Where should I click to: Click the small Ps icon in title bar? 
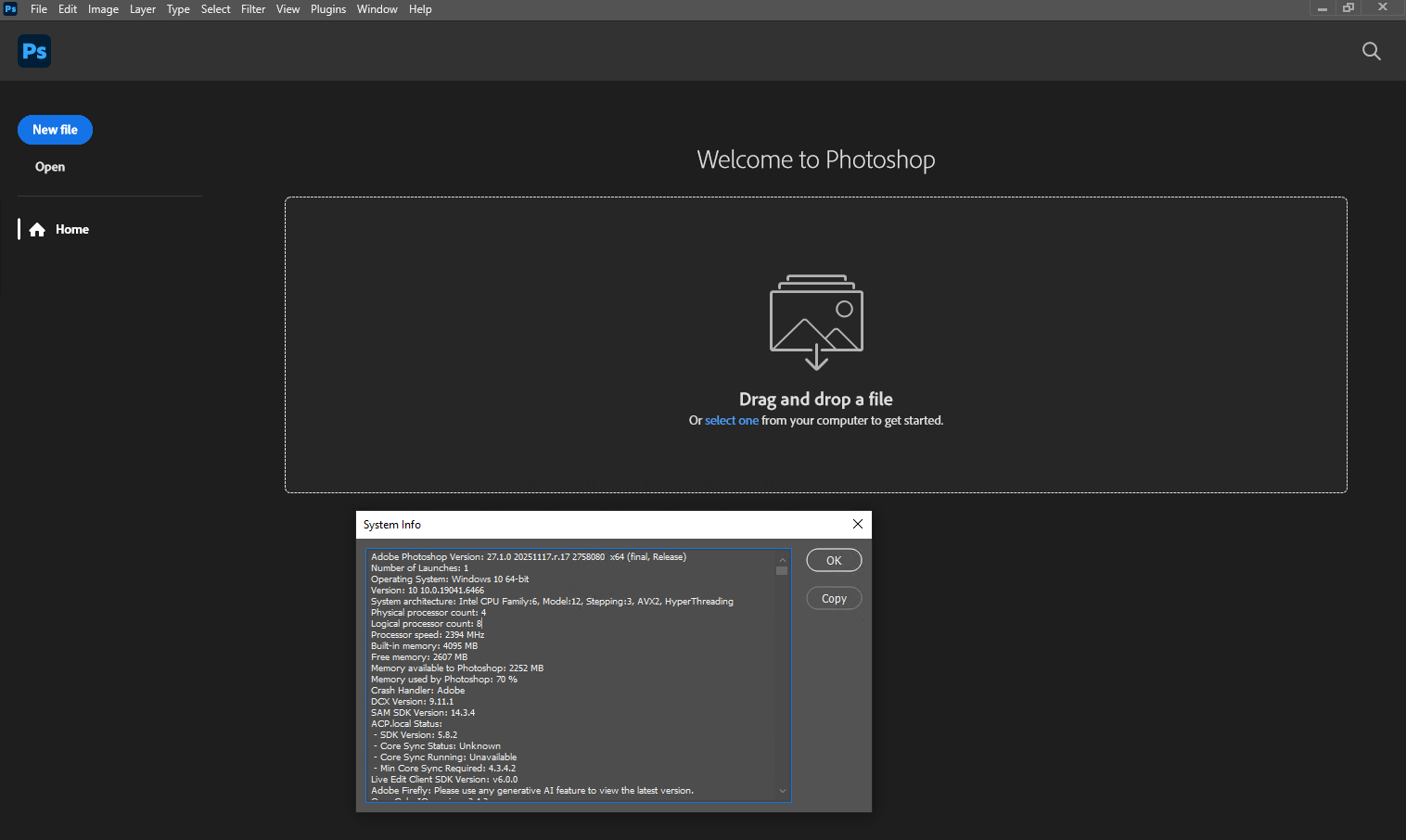point(10,9)
